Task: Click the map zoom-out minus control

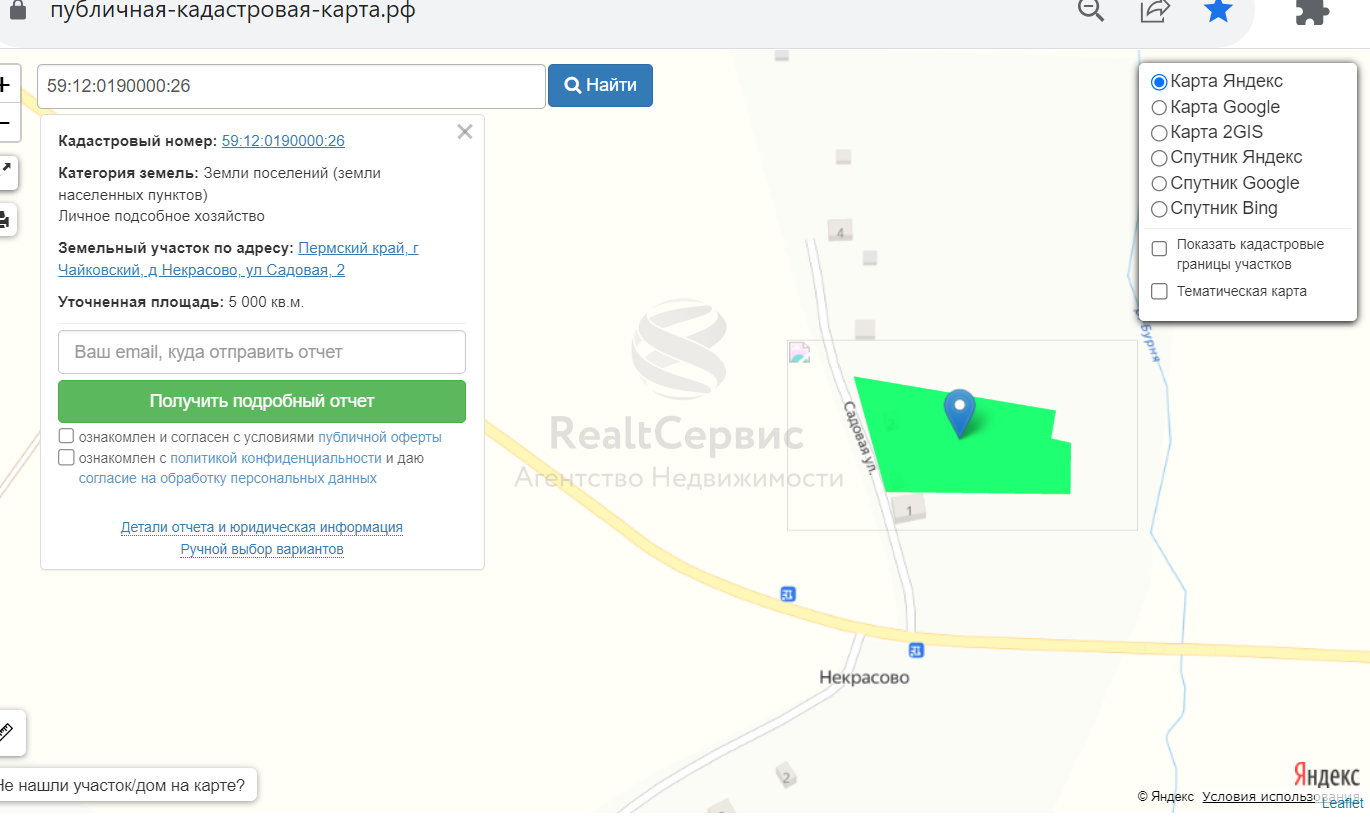Action: coord(5,122)
